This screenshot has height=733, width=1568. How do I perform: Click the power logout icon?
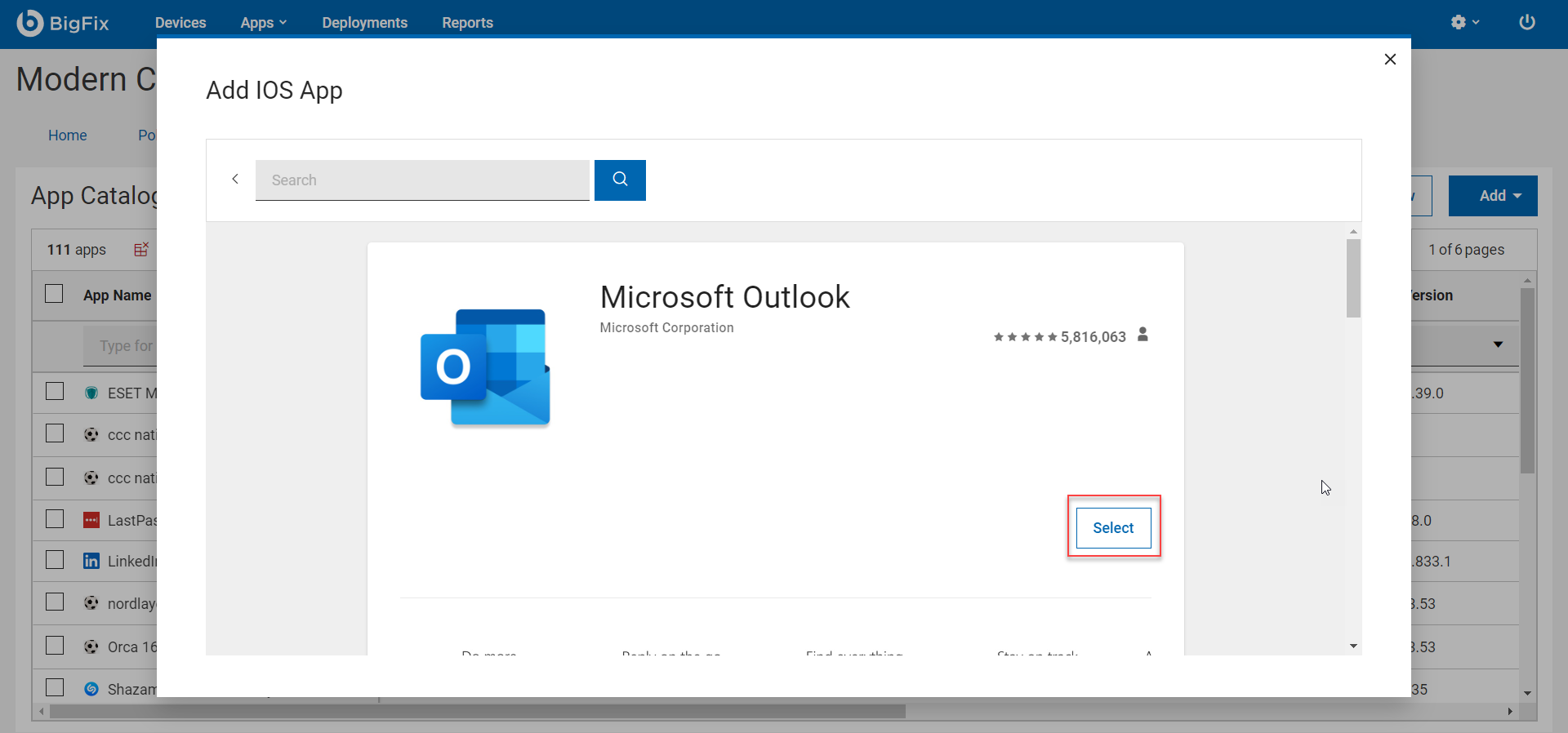pyautogui.click(x=1526, y=22)
